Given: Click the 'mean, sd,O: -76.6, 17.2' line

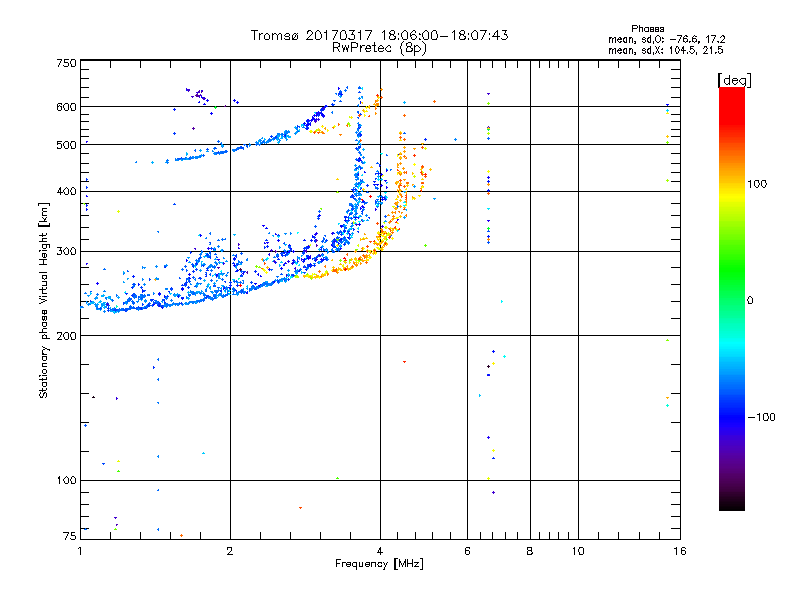Looking at the screenshot, I should pos(666,39).
